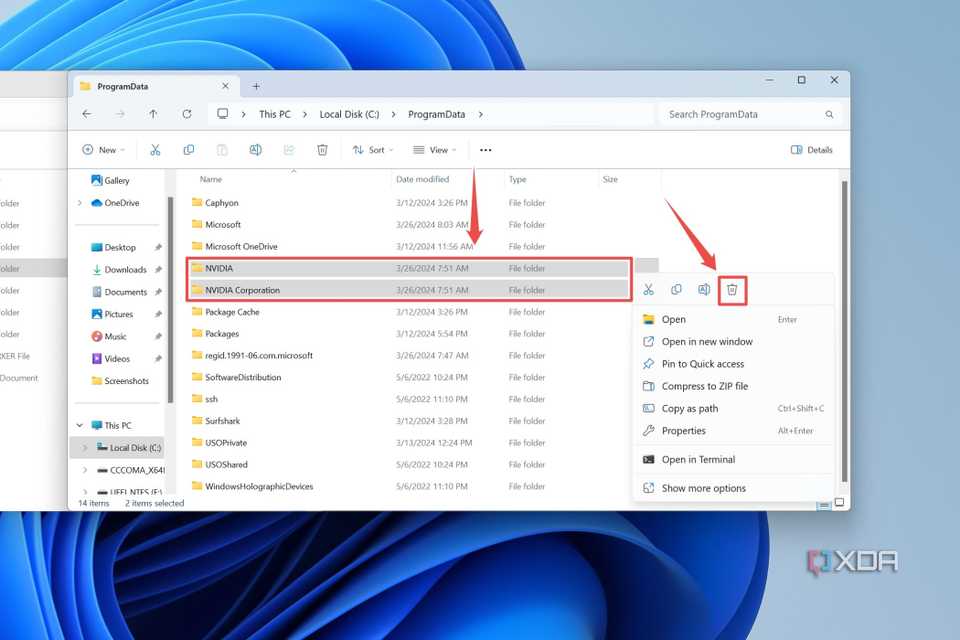Select the SoftwareDistribution folder

[x=243, y=377]
